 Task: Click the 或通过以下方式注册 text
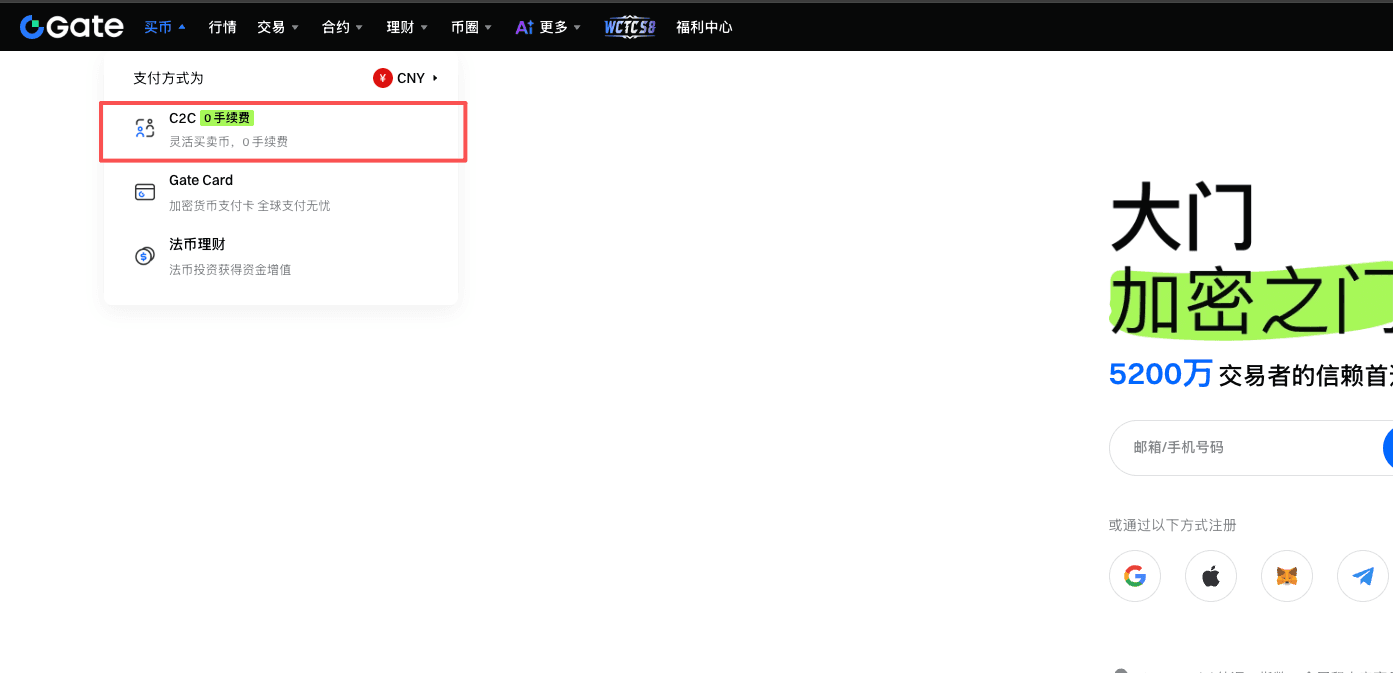pyautogui.click(x=1173, y=525)
